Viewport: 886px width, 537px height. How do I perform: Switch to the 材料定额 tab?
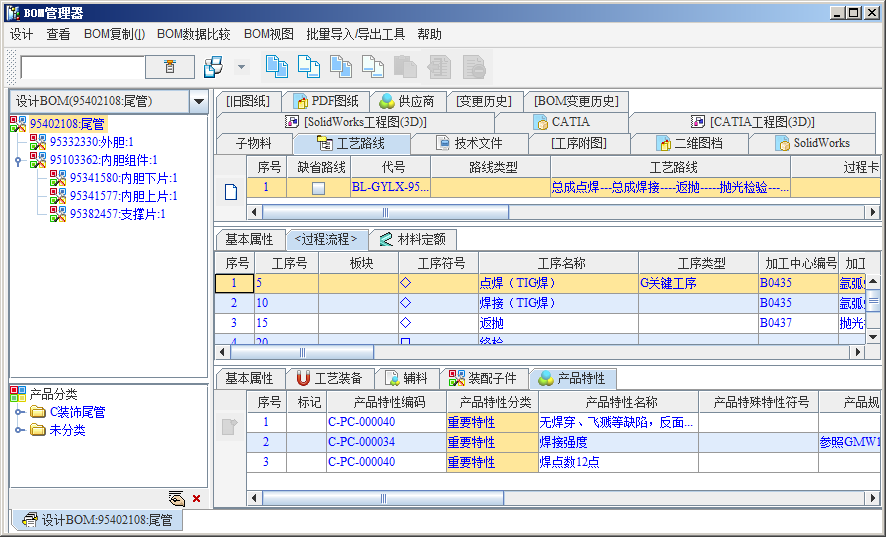point(411,240)
